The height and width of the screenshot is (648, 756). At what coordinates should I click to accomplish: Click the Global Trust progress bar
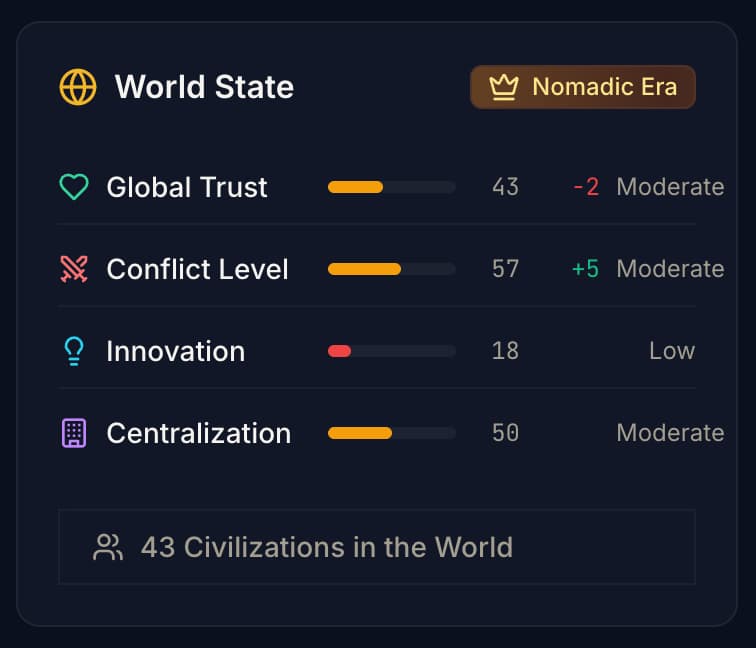(391, 187)
